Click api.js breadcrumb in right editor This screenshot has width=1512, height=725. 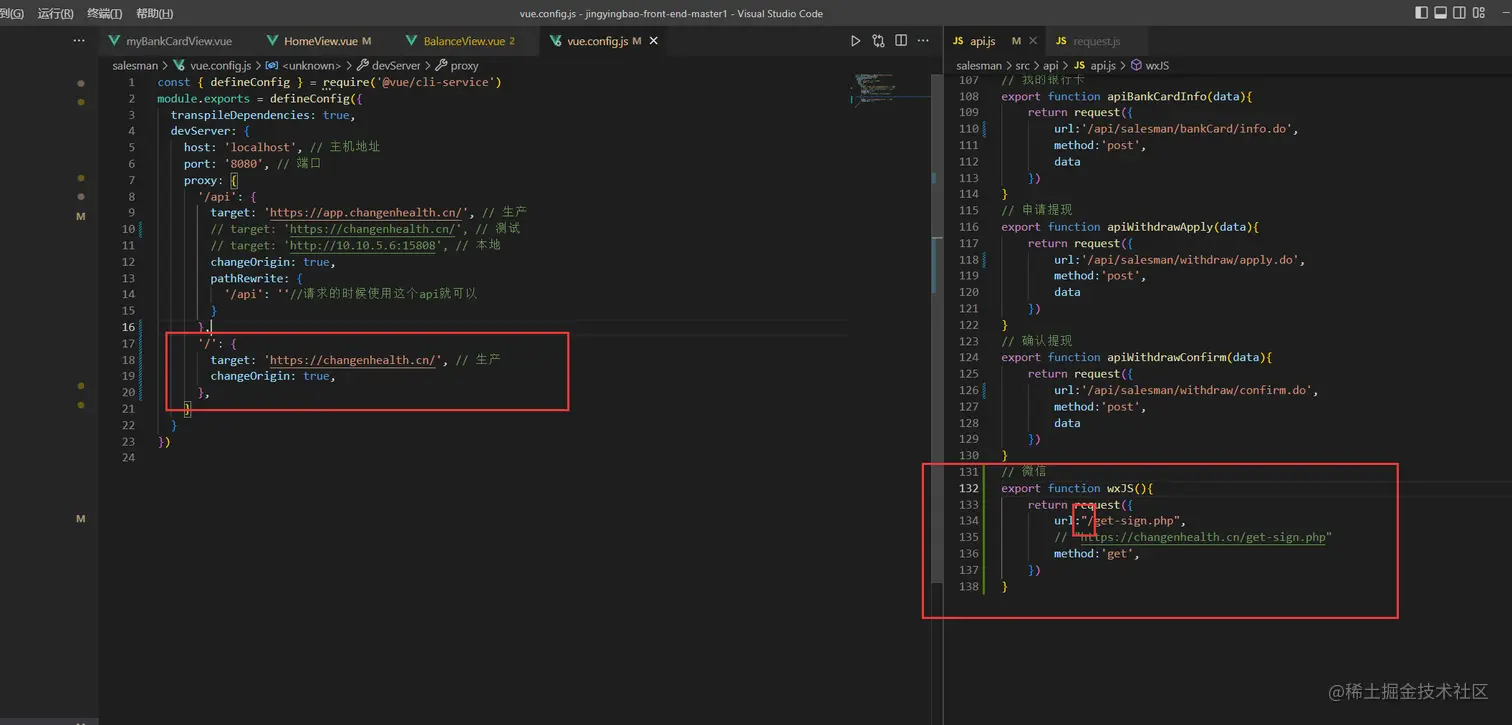coord(1103,65)
